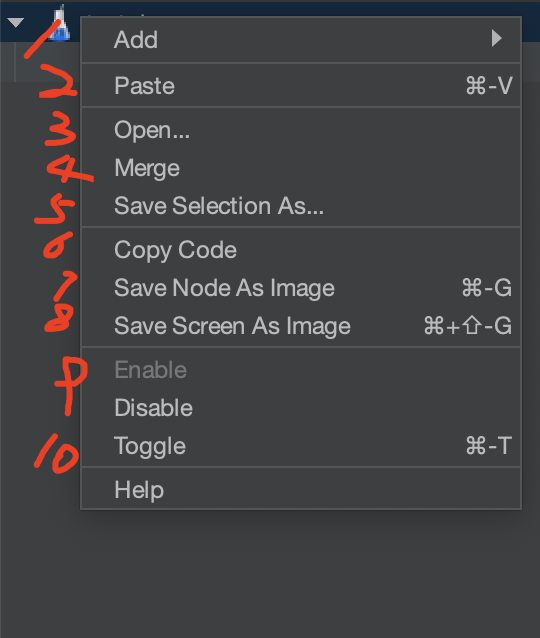Toggle the node's enabled state

[301, 446]
